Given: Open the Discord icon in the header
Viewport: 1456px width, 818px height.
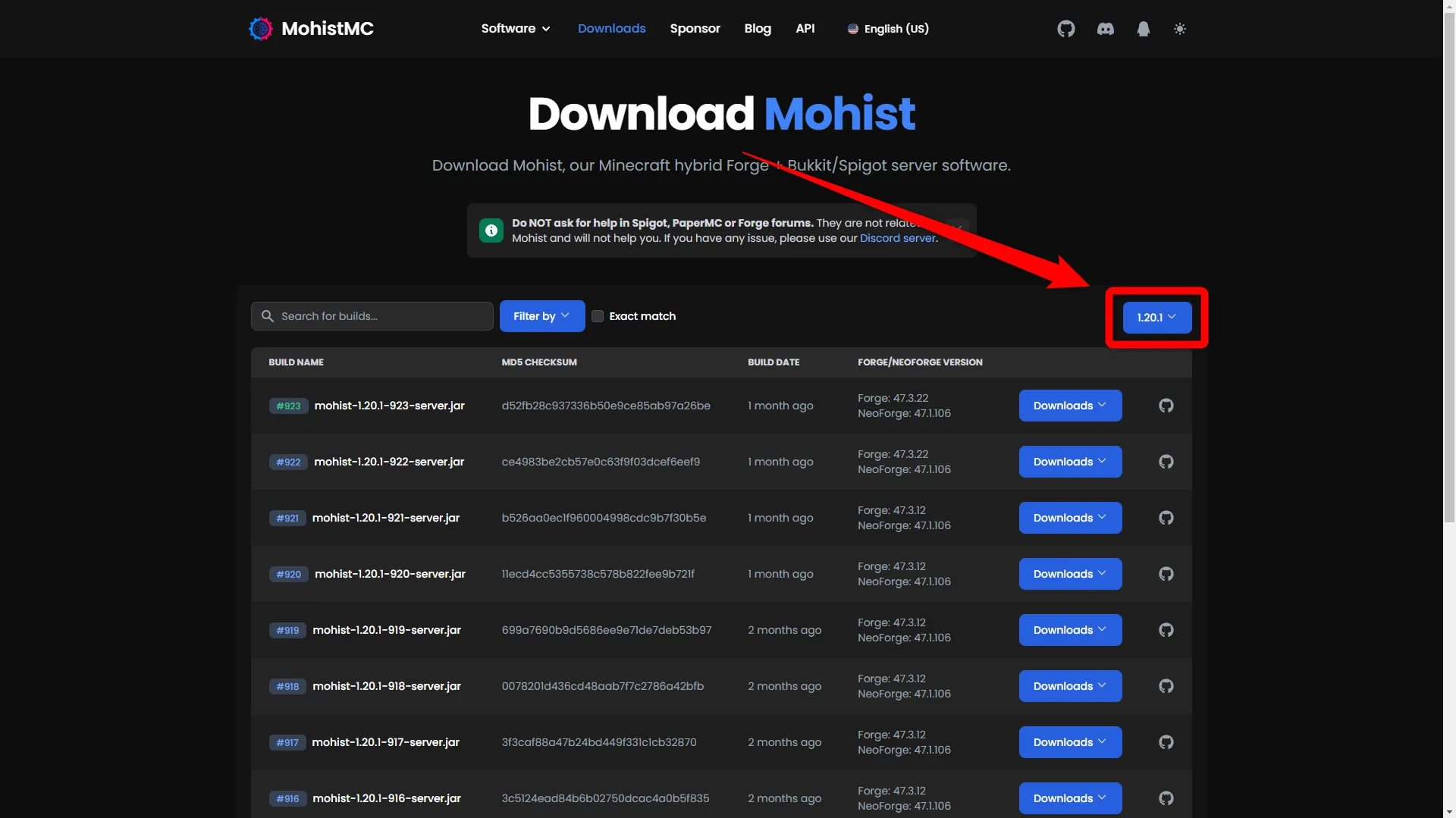Looking at the screenshot, I should pos(1106,29).
